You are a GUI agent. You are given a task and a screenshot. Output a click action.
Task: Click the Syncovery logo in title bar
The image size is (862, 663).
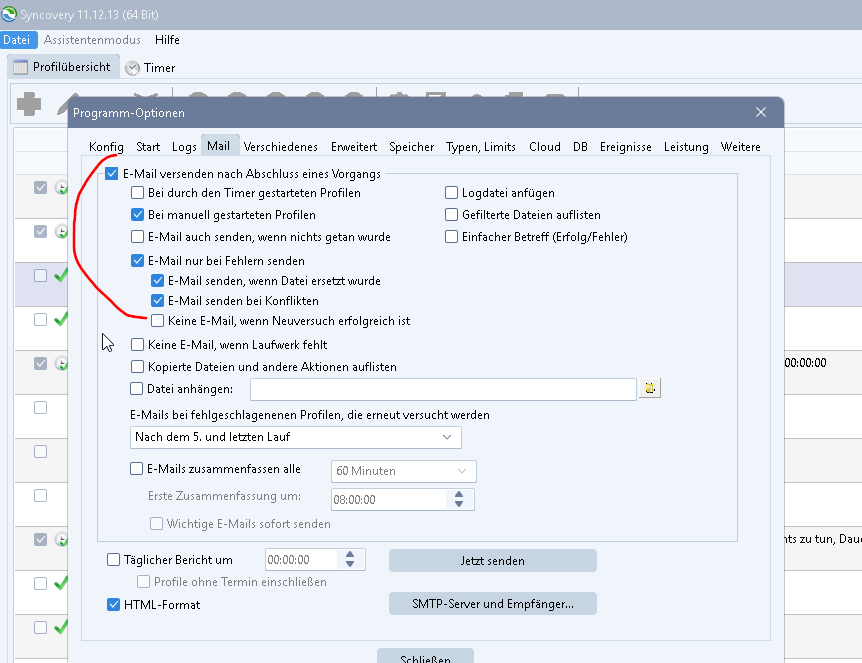click(x=9, y=16)
